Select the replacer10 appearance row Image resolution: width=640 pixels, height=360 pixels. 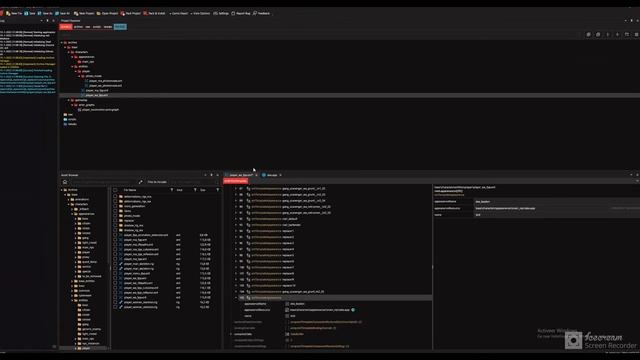pos(333,286)
